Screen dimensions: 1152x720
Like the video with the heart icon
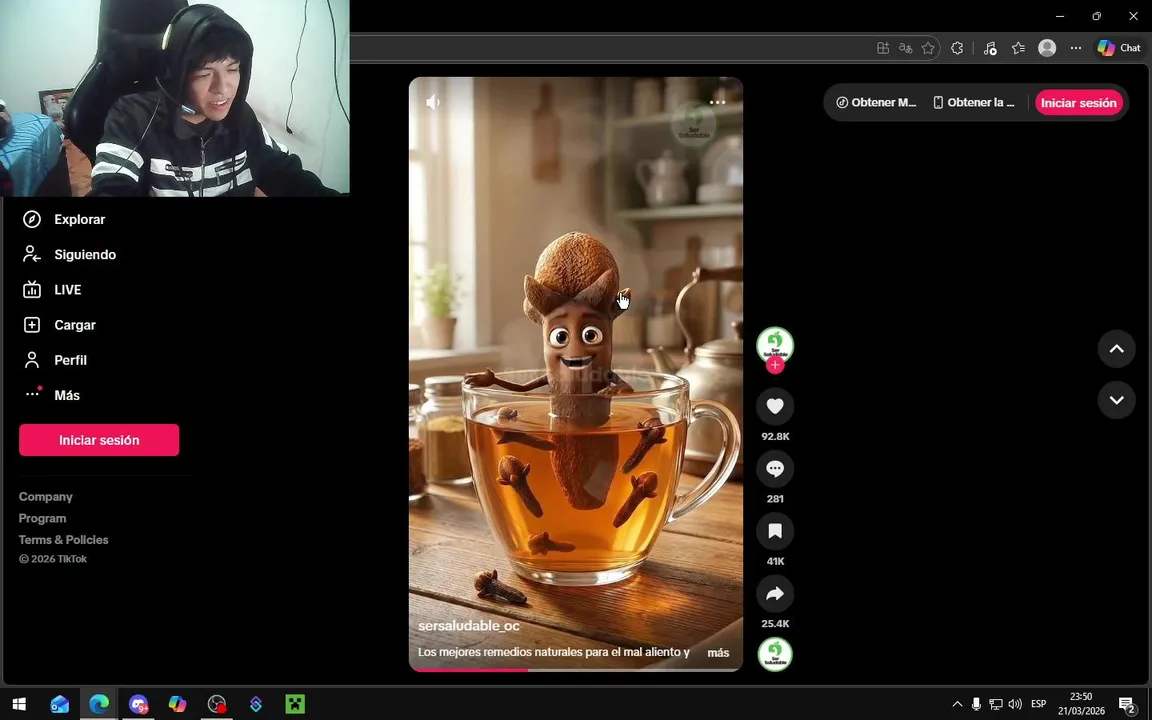775,406
